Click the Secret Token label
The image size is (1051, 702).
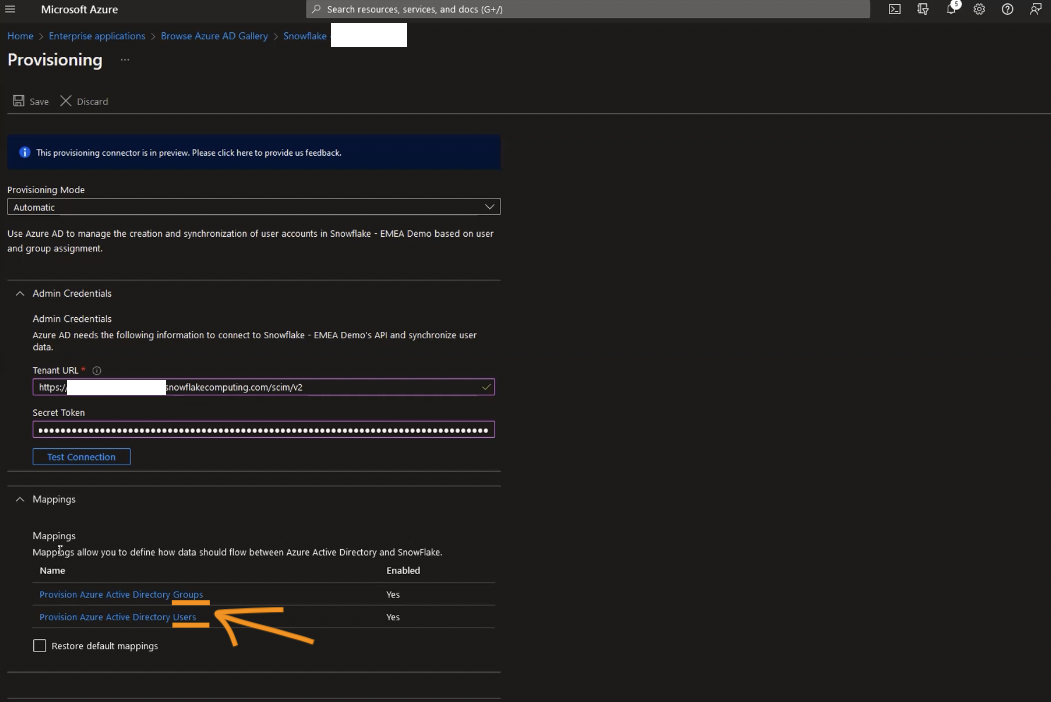pyautogui.click(x=59, y=412)
